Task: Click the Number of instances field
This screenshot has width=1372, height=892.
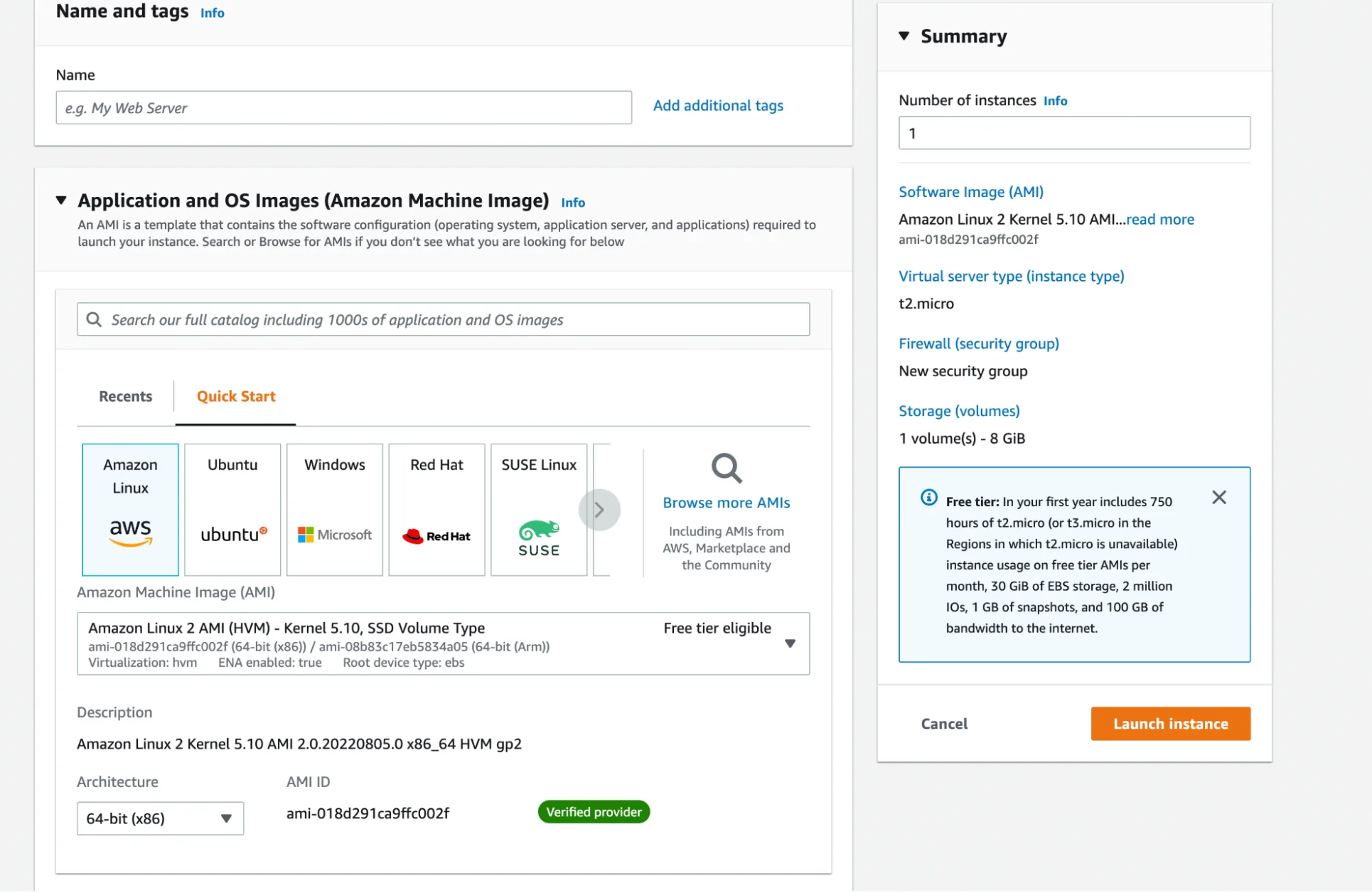Action: (1074, 133)
